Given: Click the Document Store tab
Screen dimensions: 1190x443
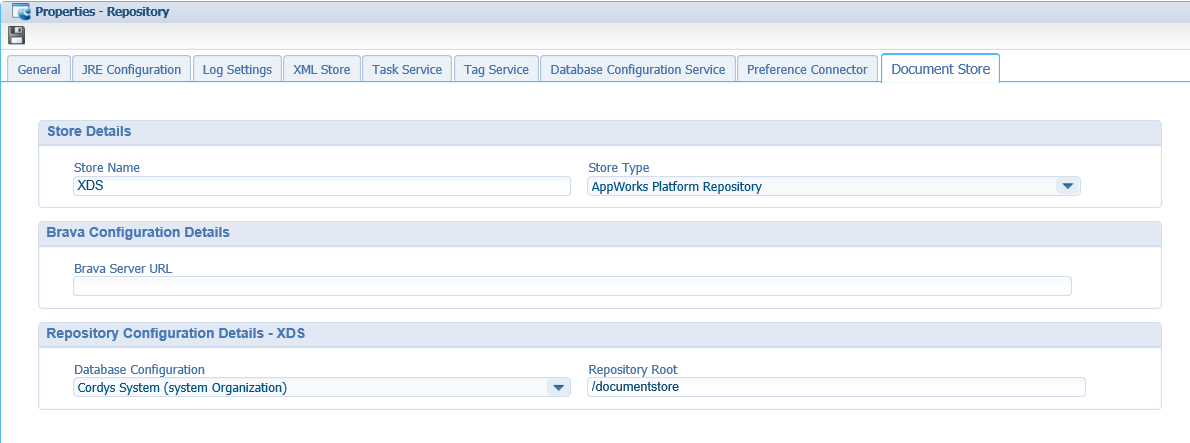Looking at the screenshot, I should point(940,69).
